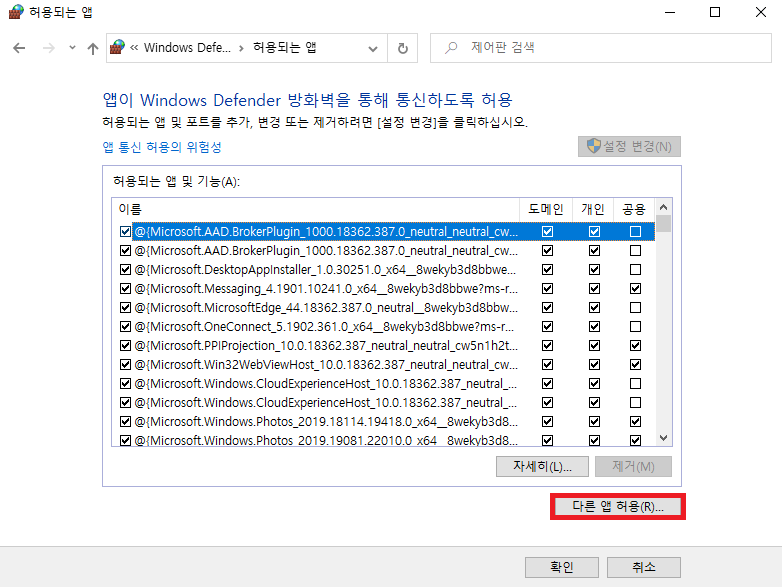The height and width of the screenshot is (587, 782).
Task: Click the Windows Defe... breadcrumb
Action: (187, 47)
